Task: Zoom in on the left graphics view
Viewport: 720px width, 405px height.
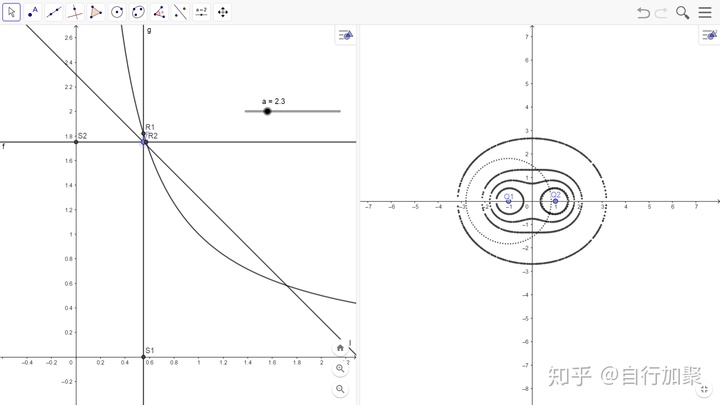Action: pyautogui.click(x=340, y=368)
